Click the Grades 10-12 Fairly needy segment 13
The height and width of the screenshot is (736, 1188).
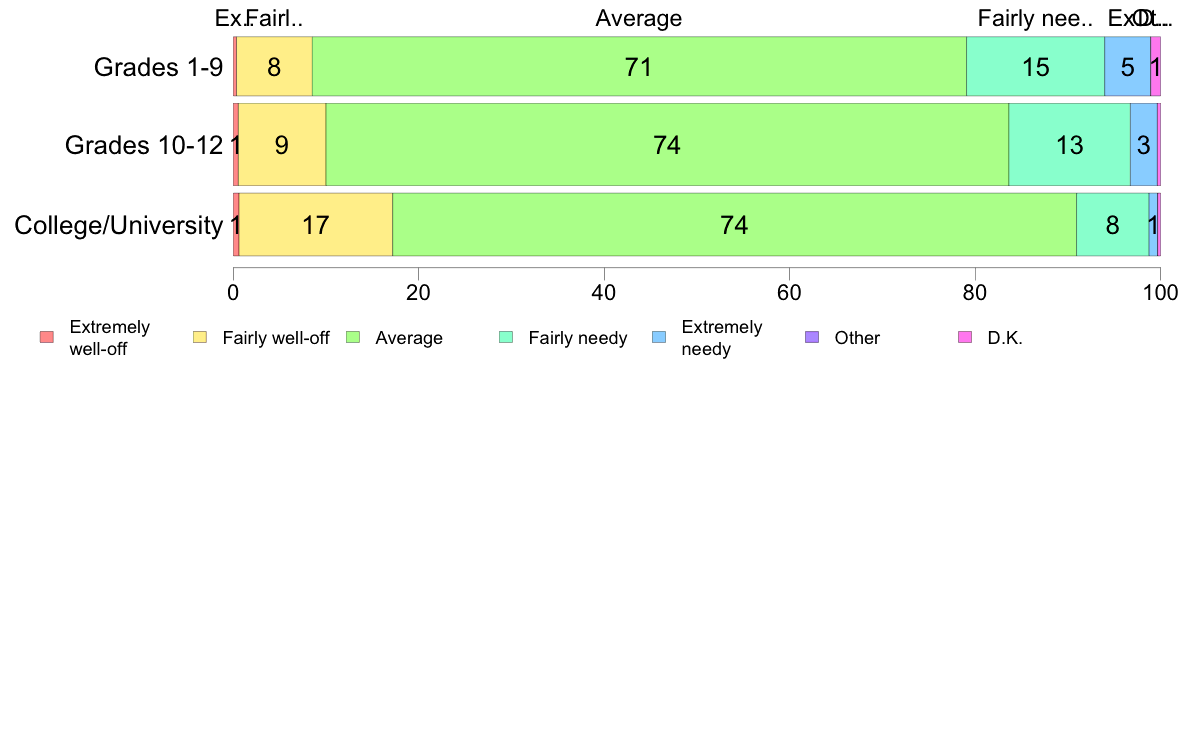pyautogui.click(x=1070, y=144)
